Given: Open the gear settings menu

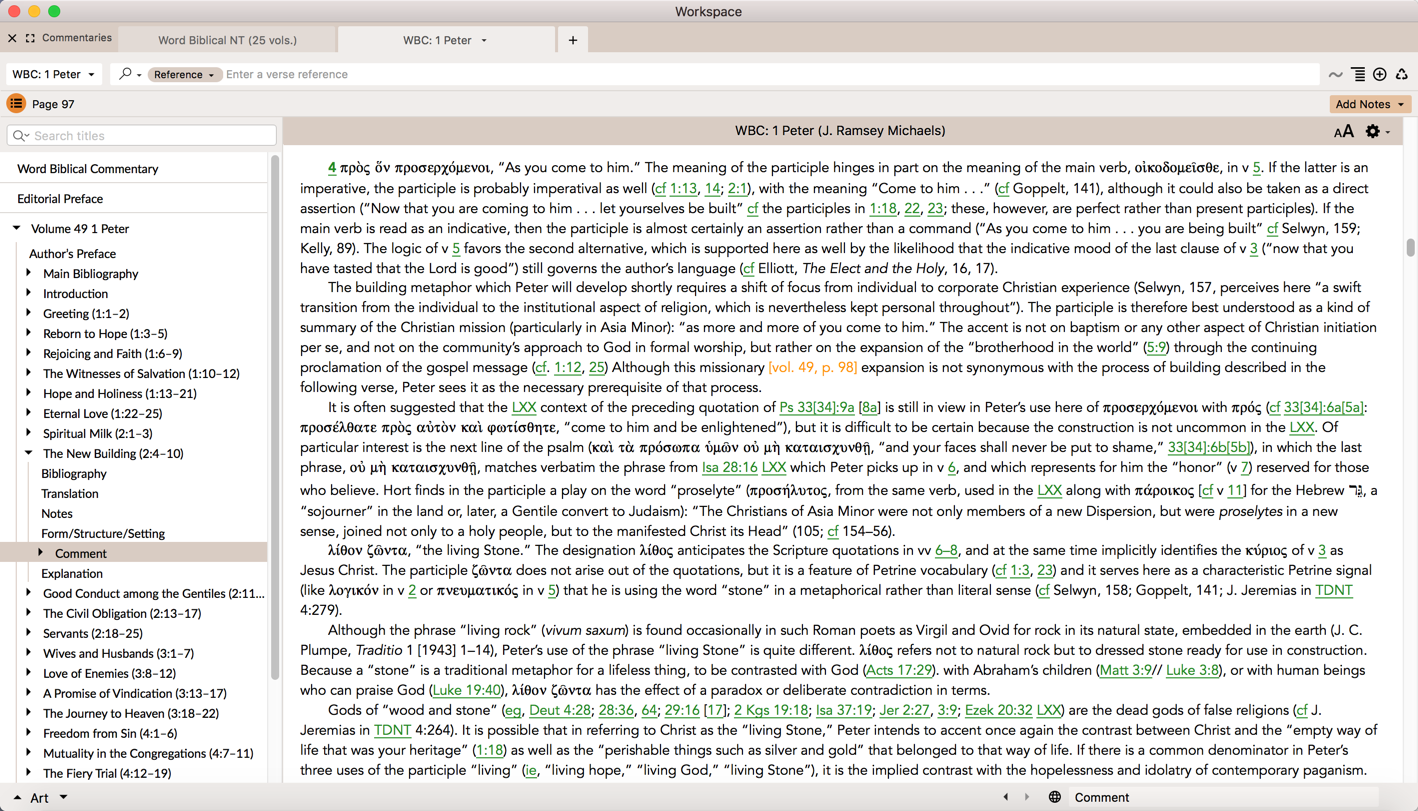Looking at the screenshot, I should coord(1374,132).
